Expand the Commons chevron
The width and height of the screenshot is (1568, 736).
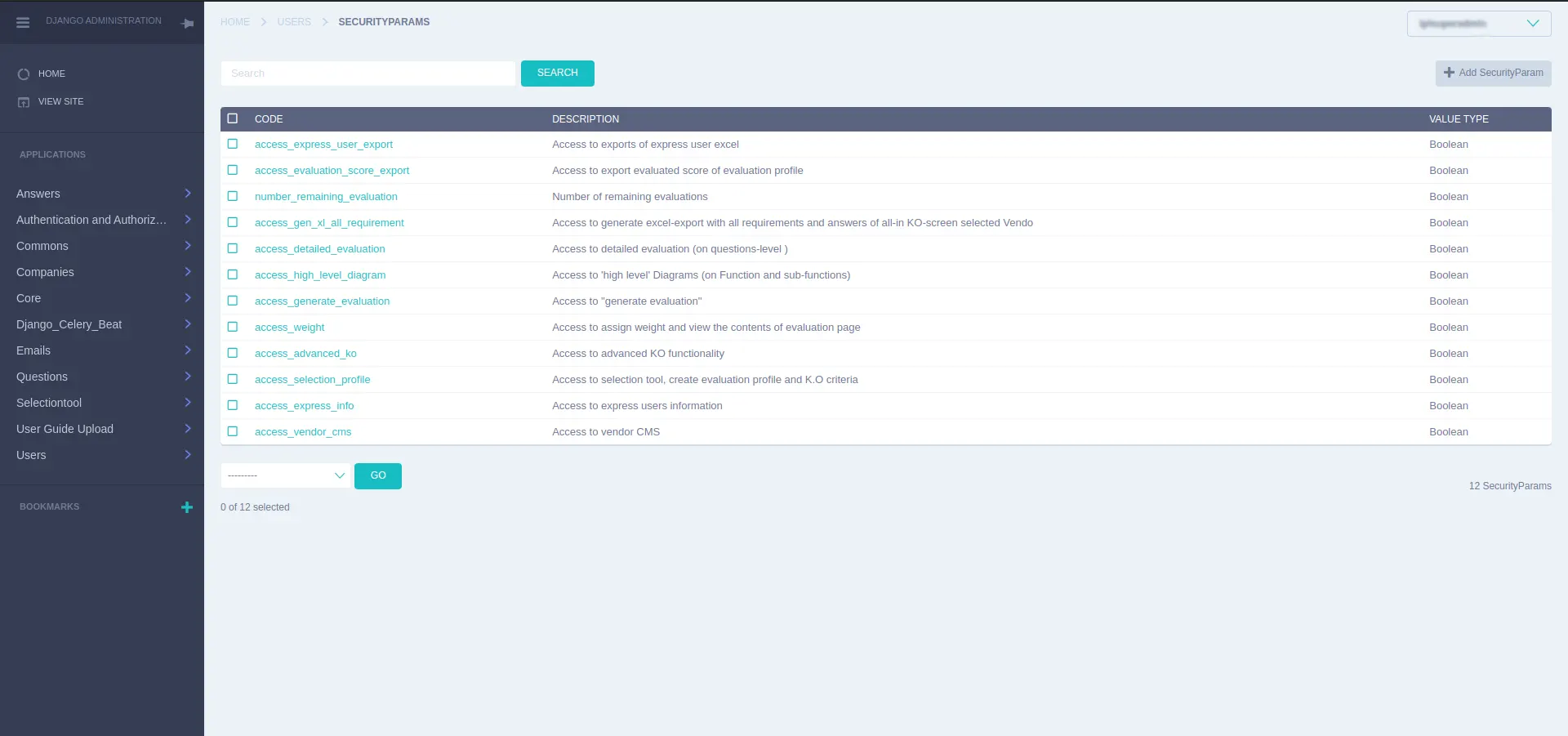(188, 246)
